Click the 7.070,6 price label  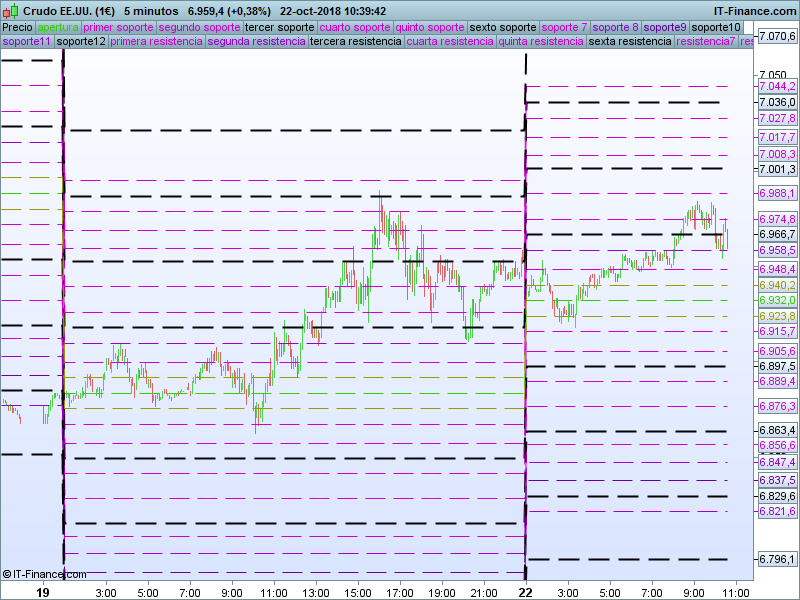pyautogui.click(x=777, y=36)
